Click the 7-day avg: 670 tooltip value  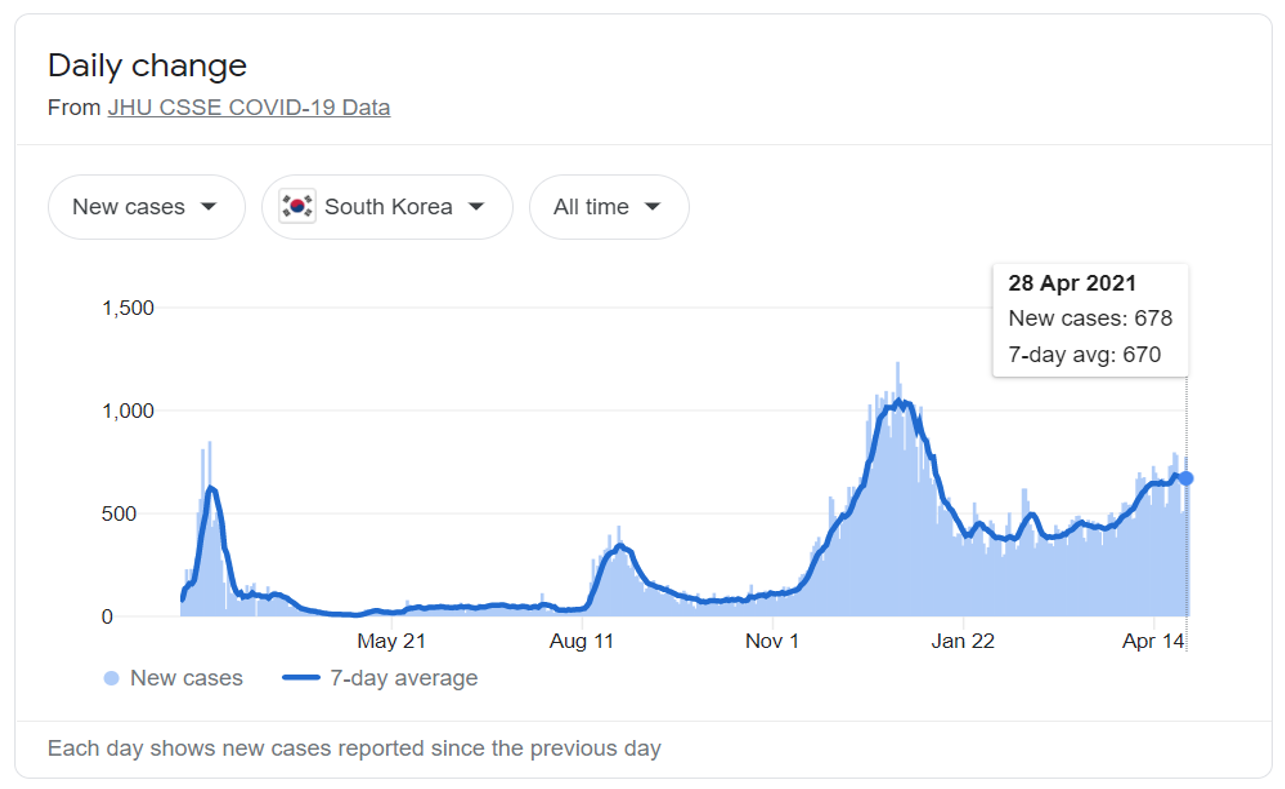[1084, 354]
